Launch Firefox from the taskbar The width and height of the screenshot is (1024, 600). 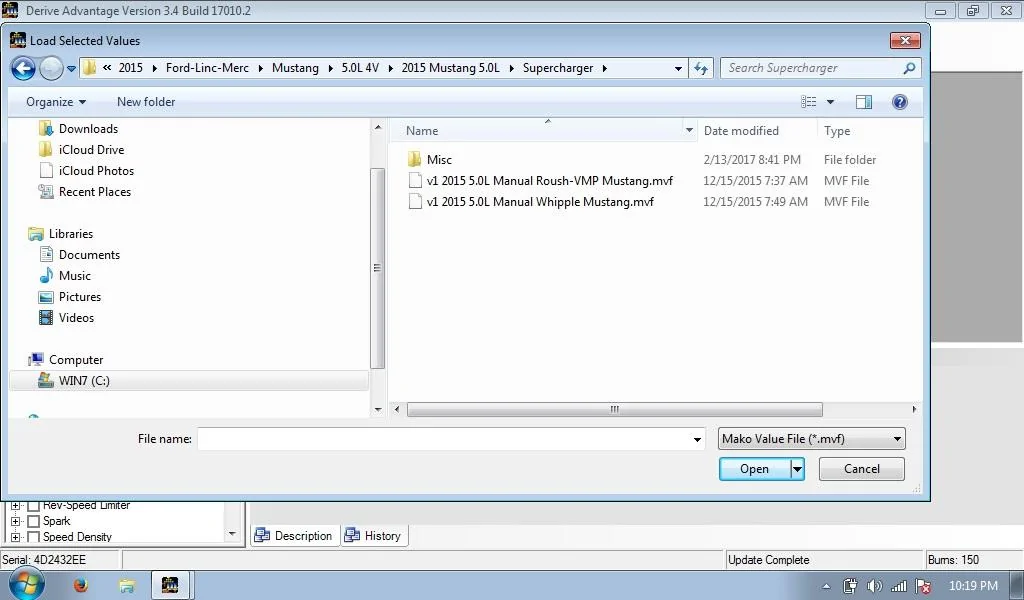pos(81,585)
